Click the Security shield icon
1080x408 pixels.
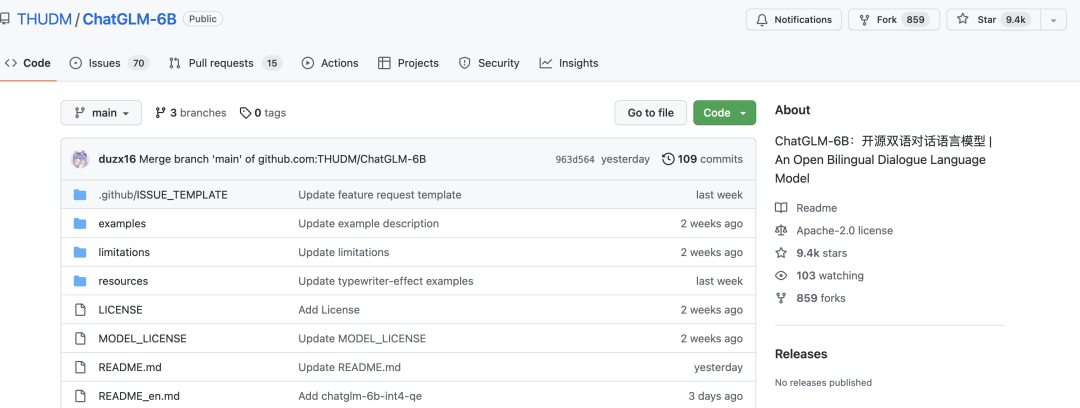click(x=464, y=63)
